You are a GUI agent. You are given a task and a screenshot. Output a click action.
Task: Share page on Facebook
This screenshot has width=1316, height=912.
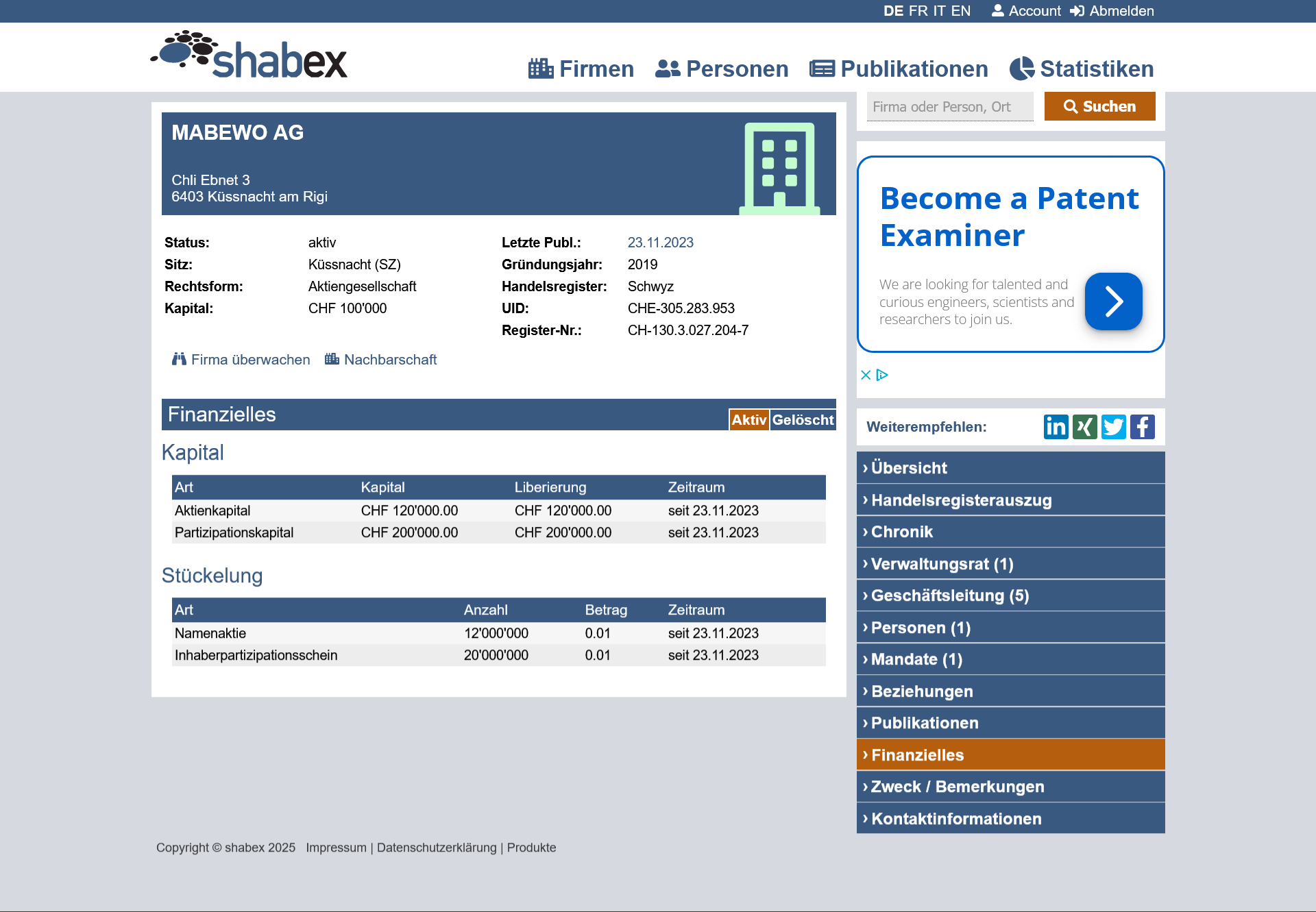click(1142, 427)
